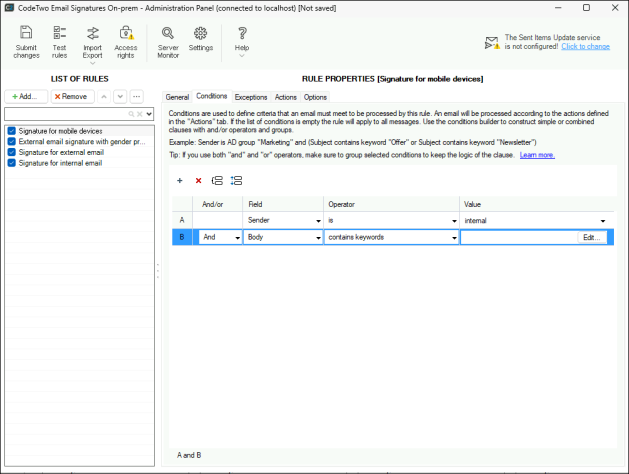Click the Field column header
Screen dimensions: 629x474
[283, 204]
